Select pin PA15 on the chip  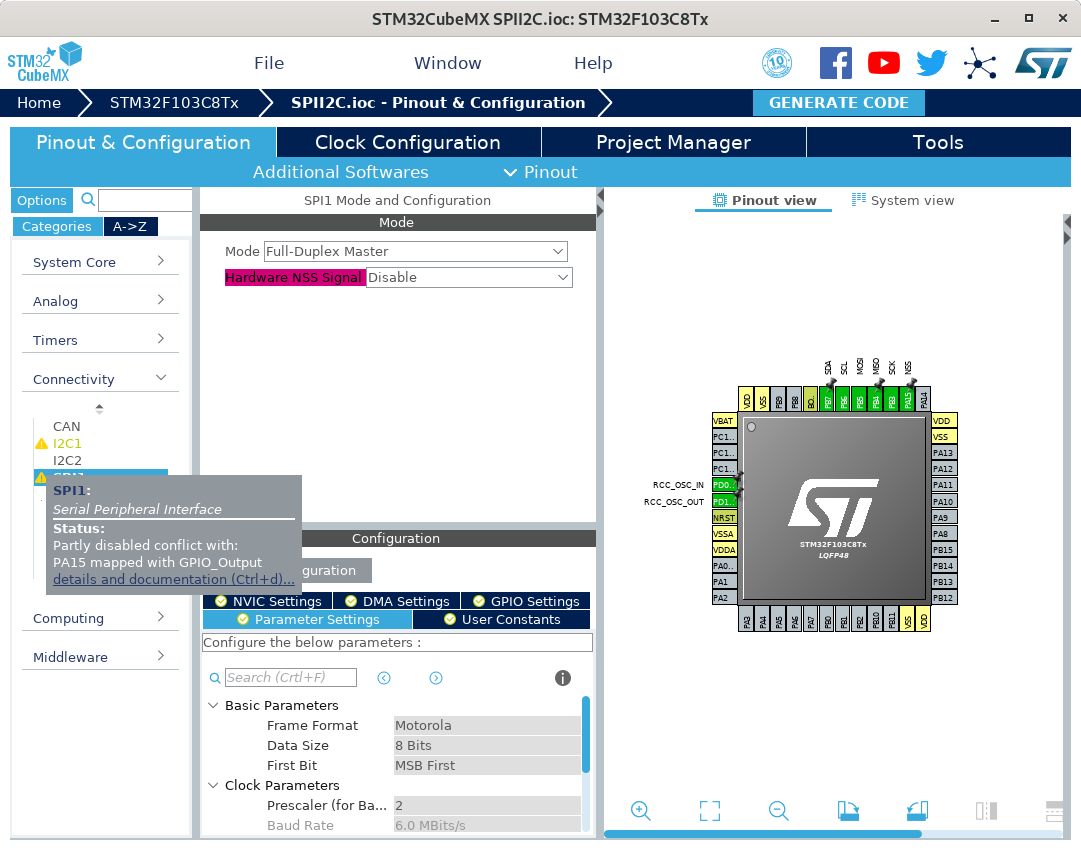[908, 400]
